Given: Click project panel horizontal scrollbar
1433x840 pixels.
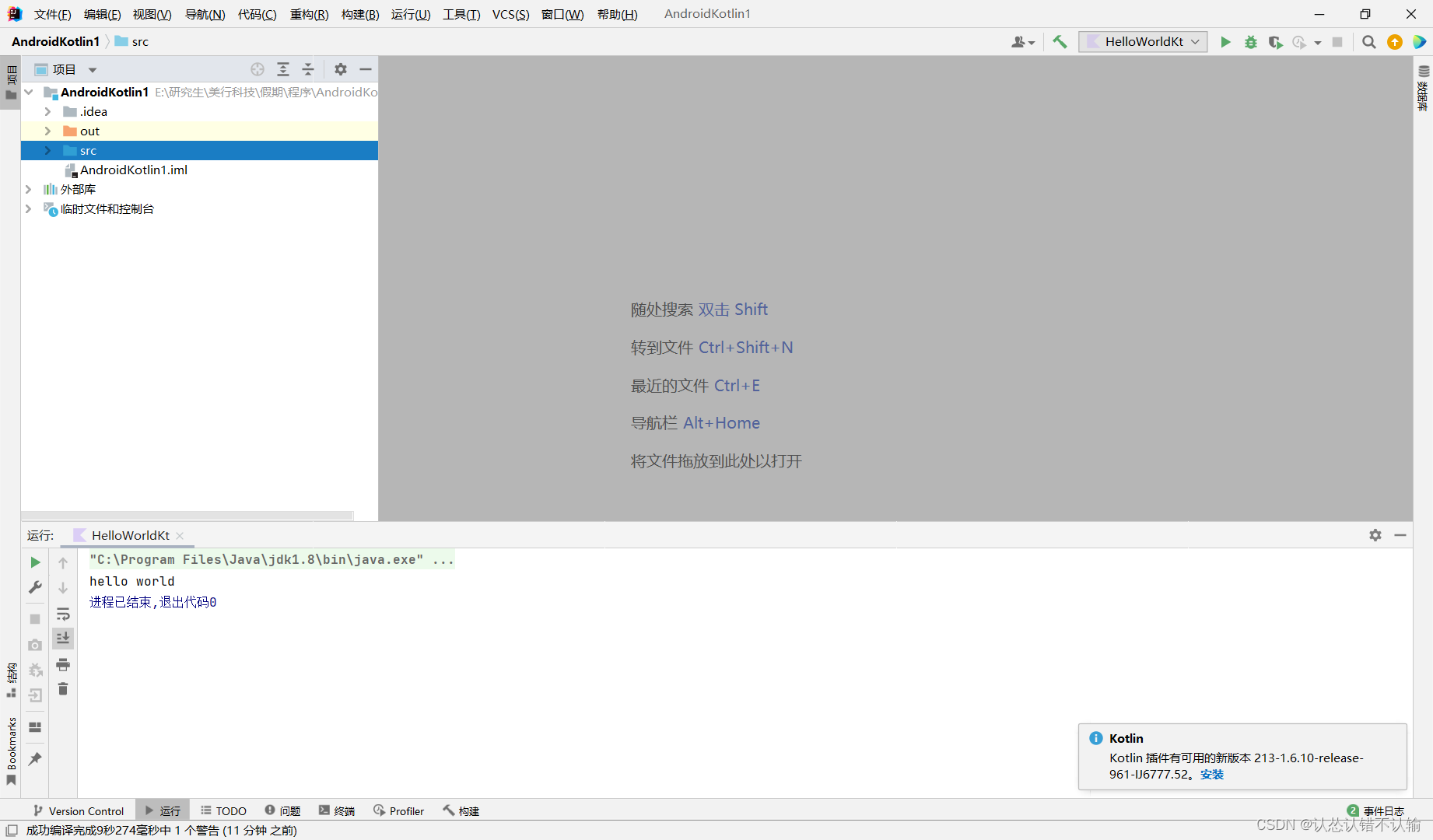Looking at the screenshot, I should click(x=187, y=515).
